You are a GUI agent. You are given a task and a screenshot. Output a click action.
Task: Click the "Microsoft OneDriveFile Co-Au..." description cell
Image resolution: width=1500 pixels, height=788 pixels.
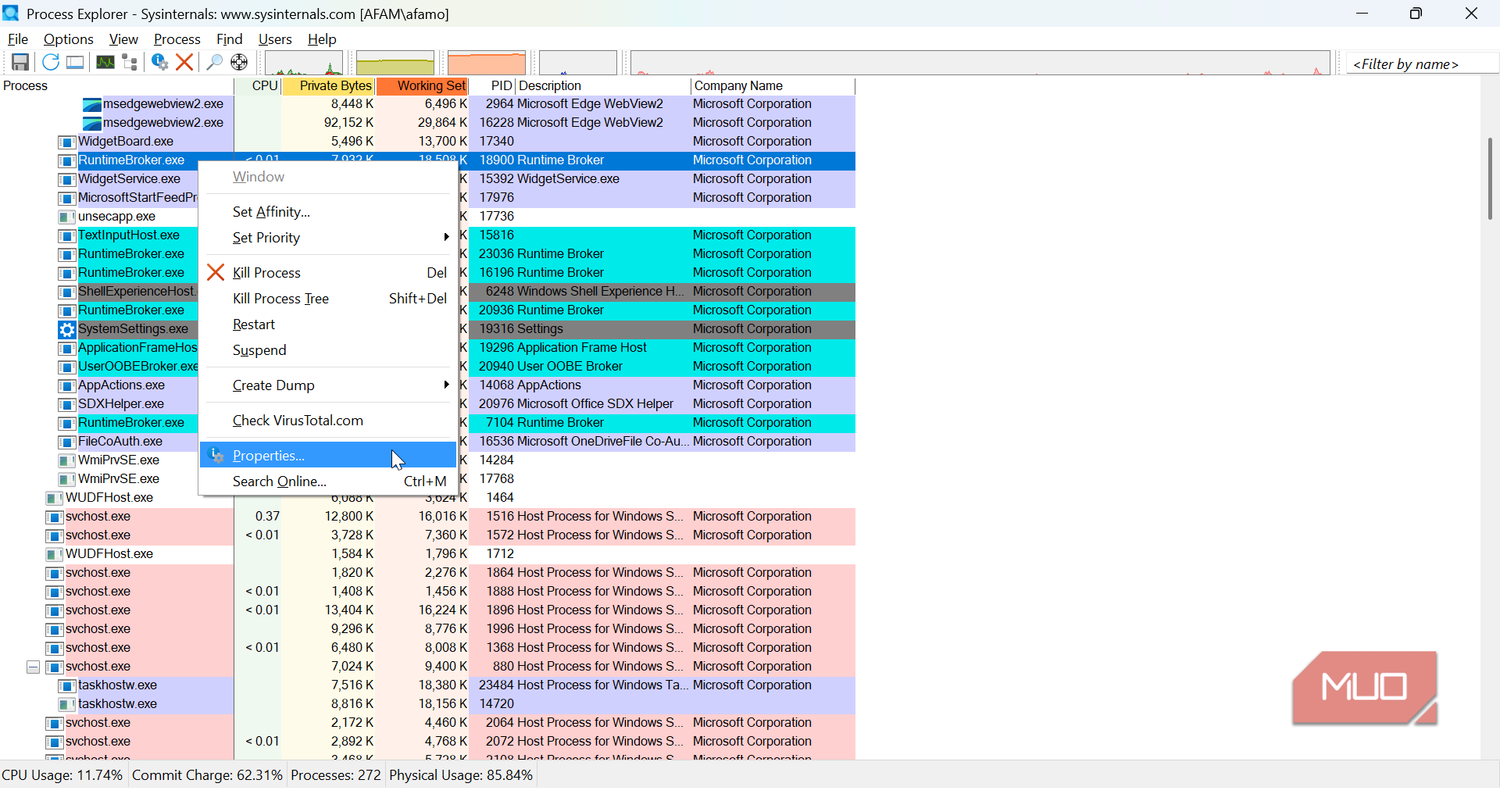(603, 441)
